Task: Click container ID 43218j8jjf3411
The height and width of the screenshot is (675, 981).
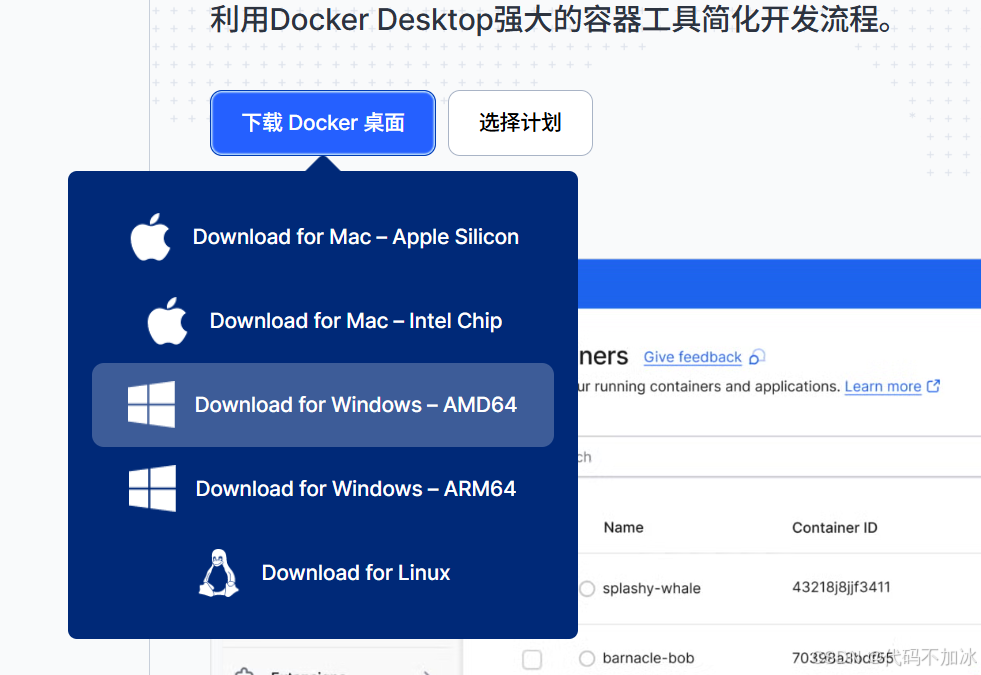Action: 841,587
